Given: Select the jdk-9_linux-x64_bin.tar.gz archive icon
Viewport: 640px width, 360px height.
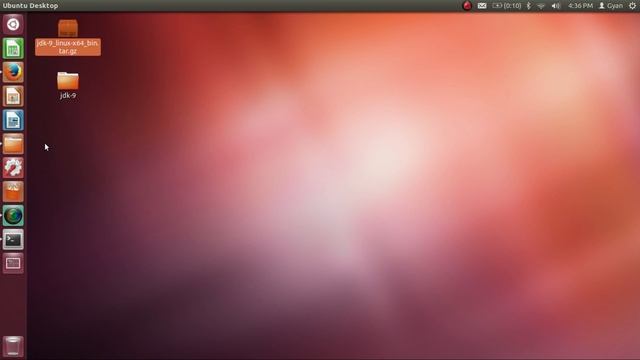Looking at the screenshot, I should click(68, 29).
